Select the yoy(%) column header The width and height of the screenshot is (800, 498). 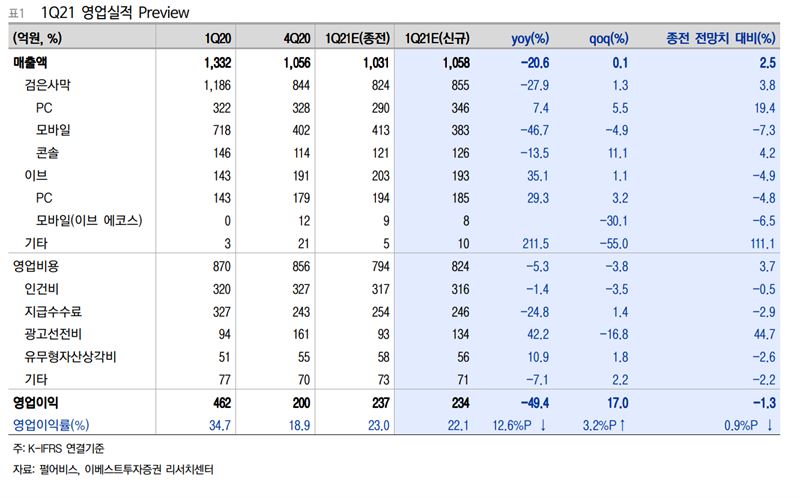[x=530, y=38]
